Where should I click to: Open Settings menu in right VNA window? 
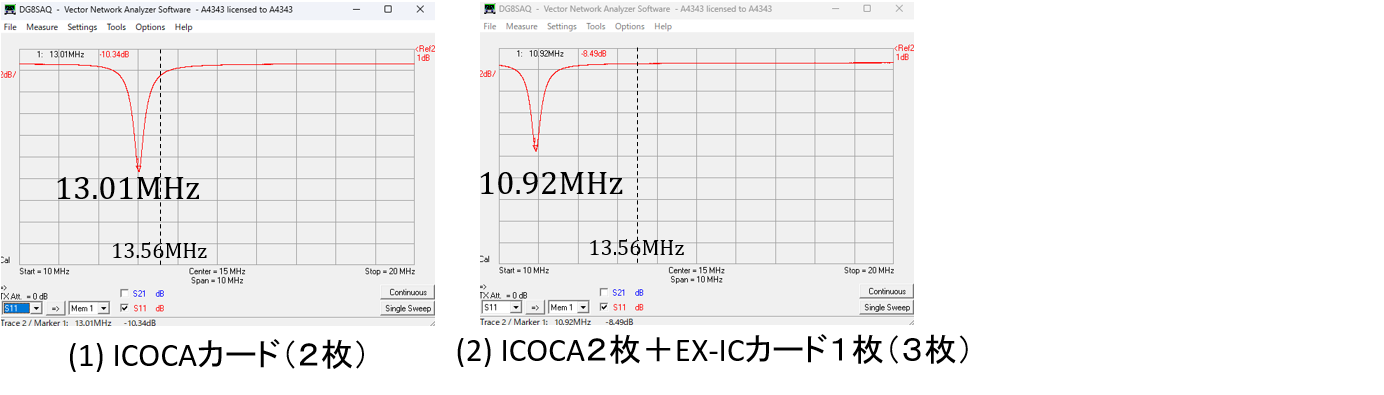click(x=561, y=26)
